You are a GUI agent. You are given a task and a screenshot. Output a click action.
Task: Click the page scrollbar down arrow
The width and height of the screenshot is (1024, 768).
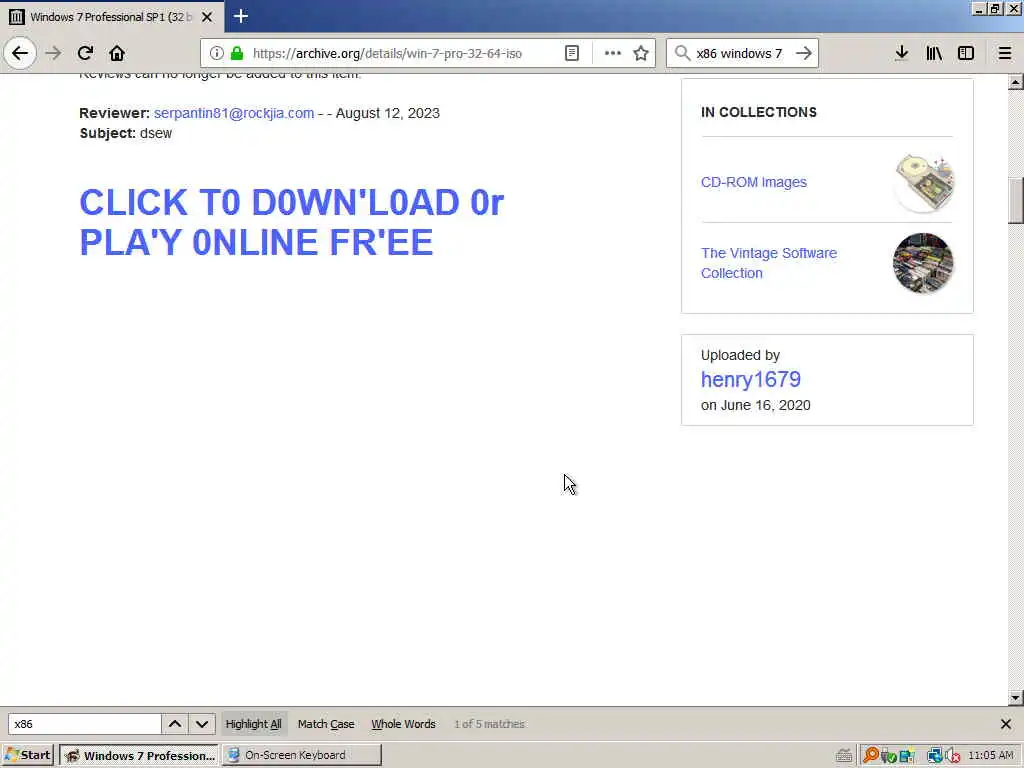coord(1015,697)
